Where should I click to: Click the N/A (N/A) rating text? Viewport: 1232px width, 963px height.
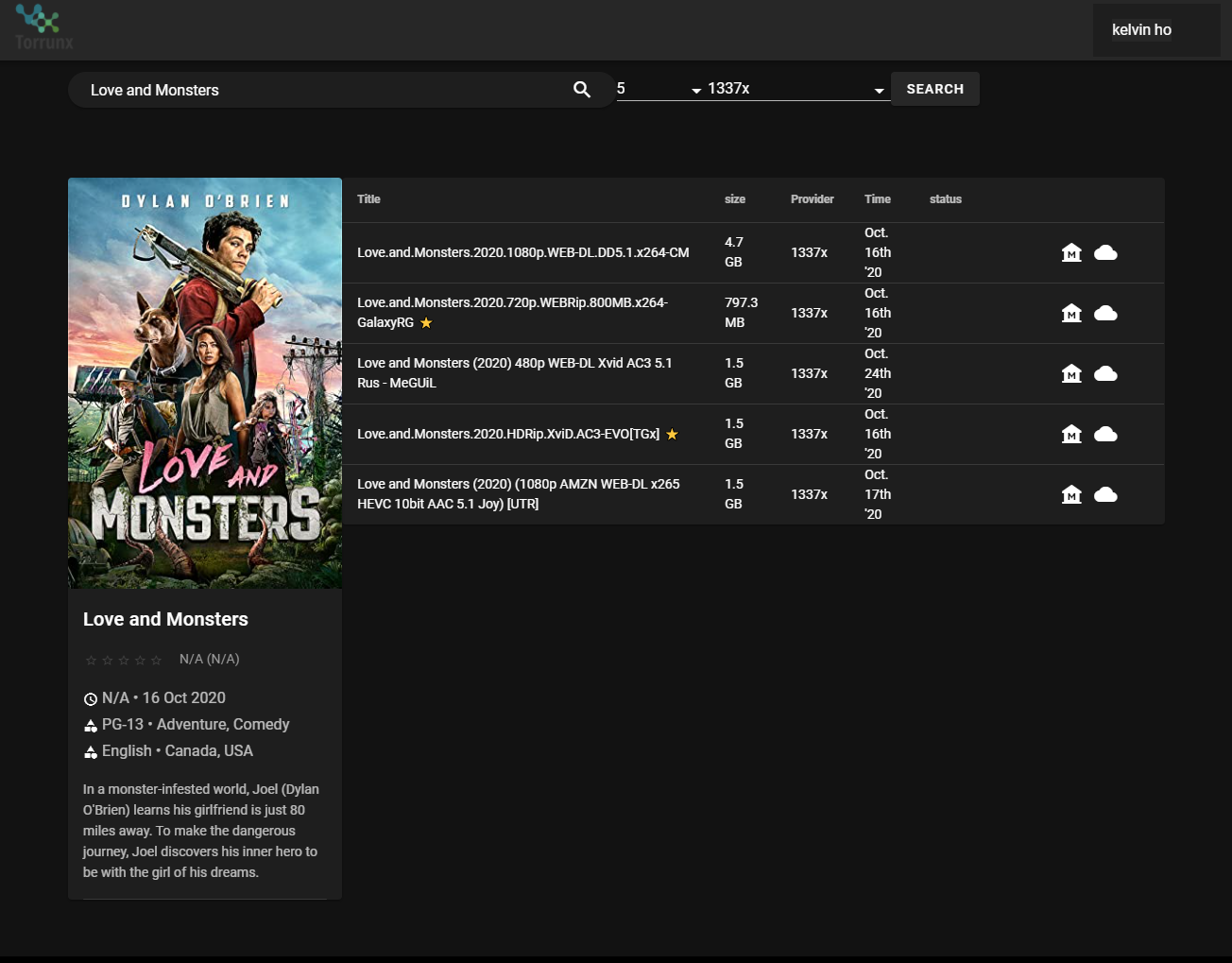pyautogui.click(x=210, y=660)
